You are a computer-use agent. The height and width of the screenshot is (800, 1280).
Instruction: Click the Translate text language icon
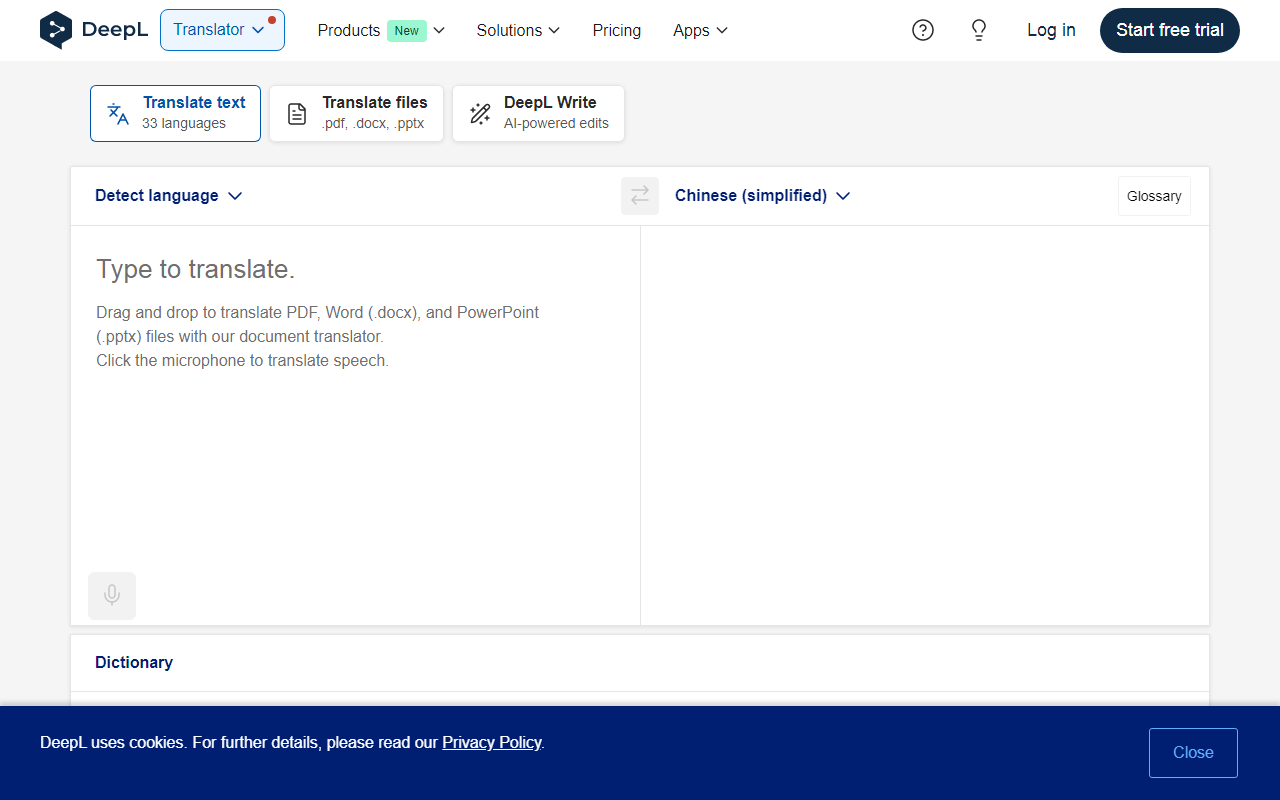click(x=118, y=113)
